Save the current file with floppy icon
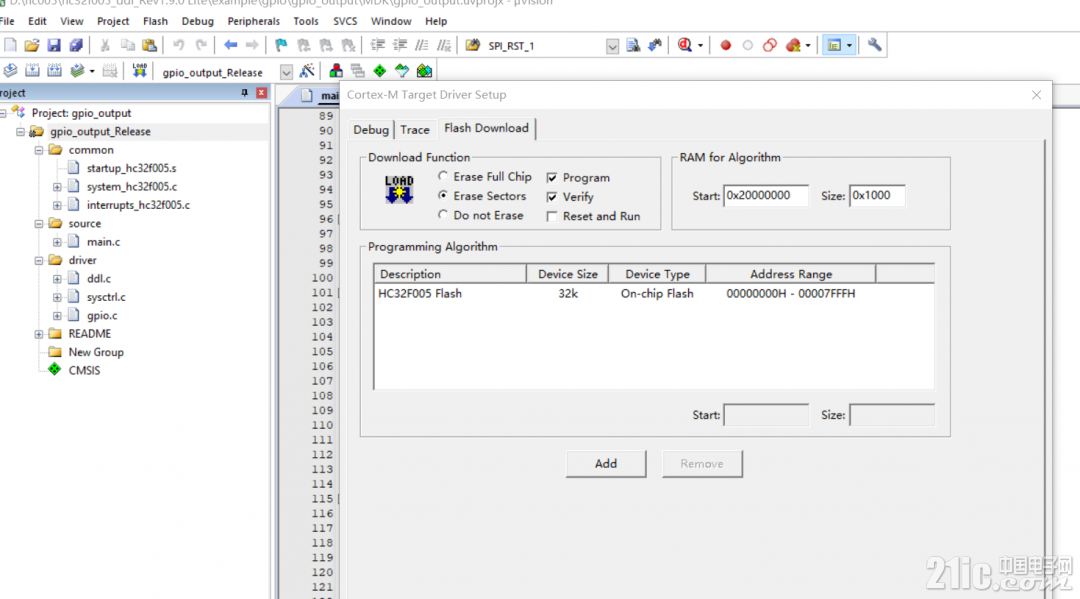This screenshot has height=599, width=1080. pos(54,45)
